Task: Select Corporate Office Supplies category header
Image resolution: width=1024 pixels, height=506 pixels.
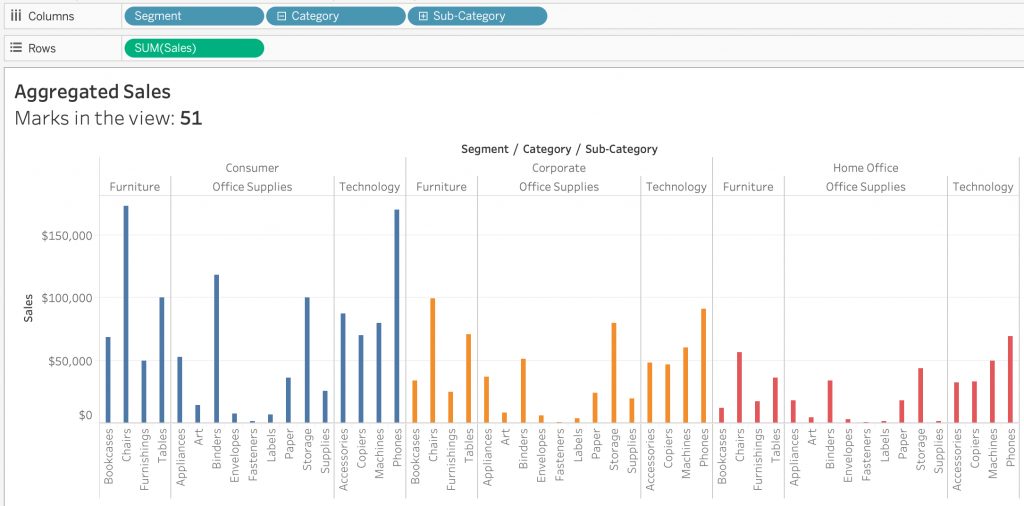Action: point(559,187)
